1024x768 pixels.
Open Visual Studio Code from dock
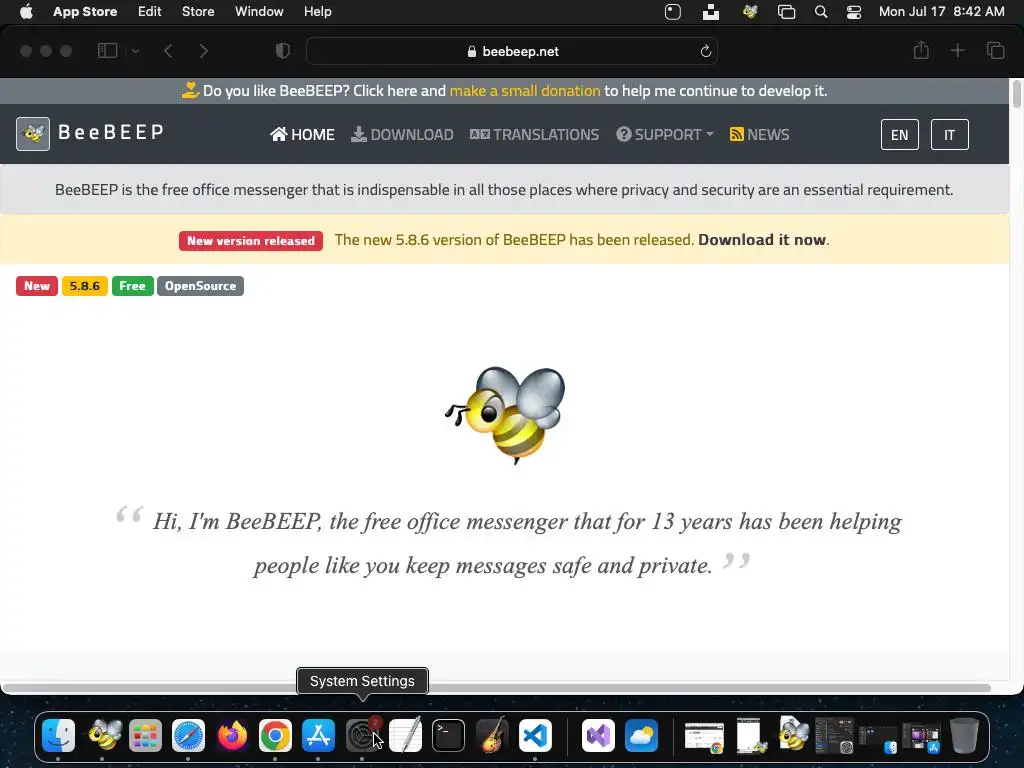(x=535, y=735)
